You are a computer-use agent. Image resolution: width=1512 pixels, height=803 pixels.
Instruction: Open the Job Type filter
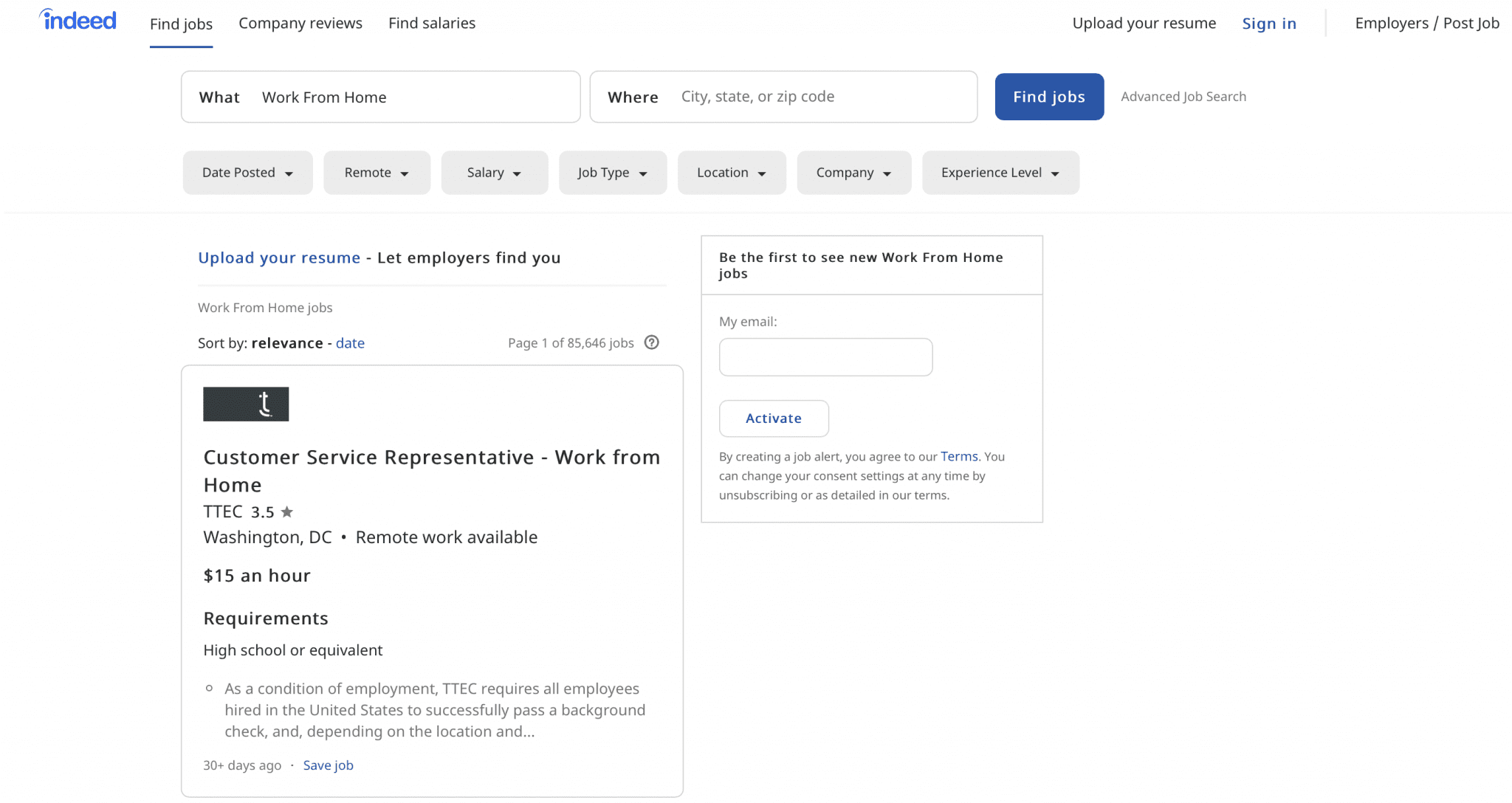612,172
